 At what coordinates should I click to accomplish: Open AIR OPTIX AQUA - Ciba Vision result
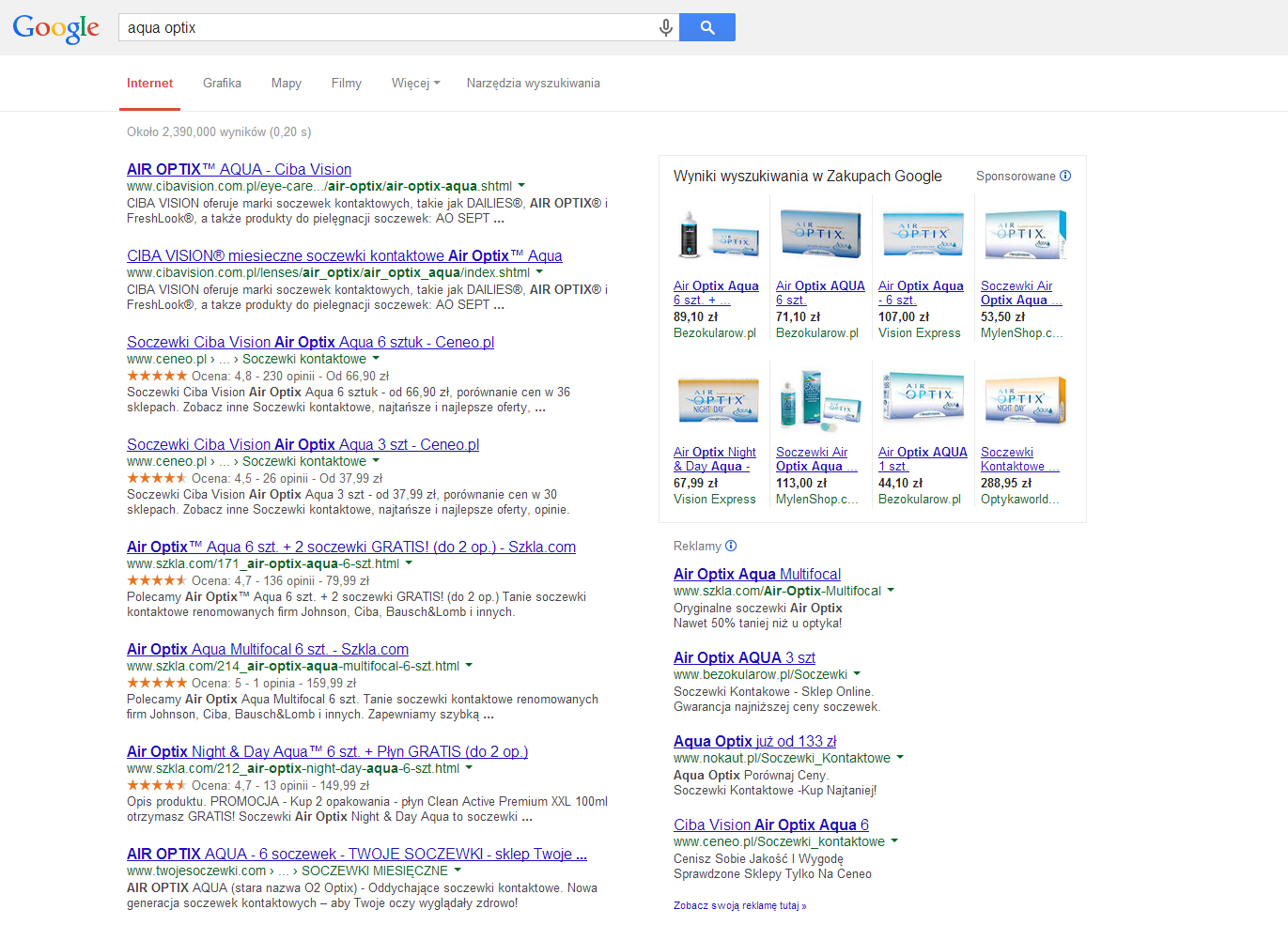240,169
